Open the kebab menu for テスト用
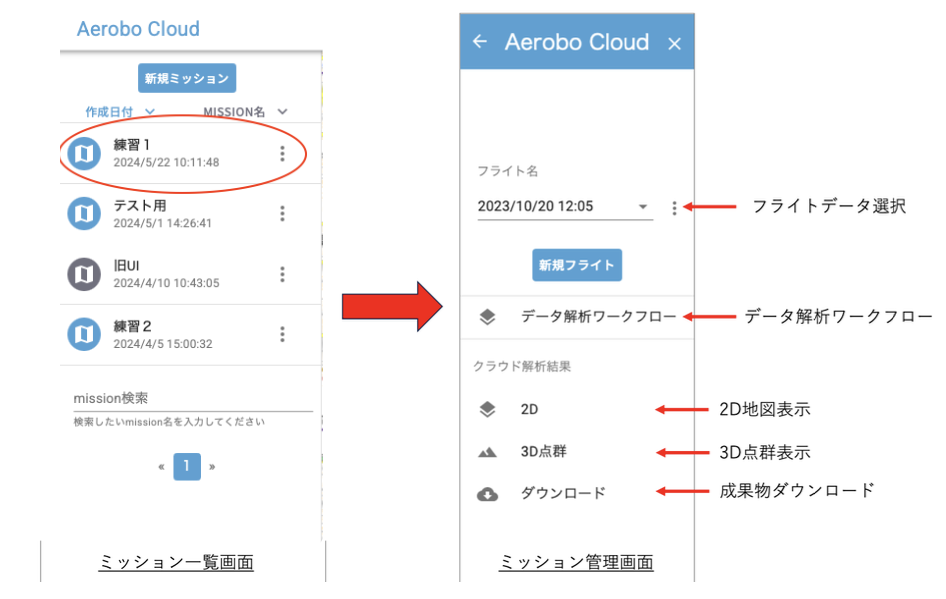The height and width of the screenshot is (599, 946). pos(282,214)
